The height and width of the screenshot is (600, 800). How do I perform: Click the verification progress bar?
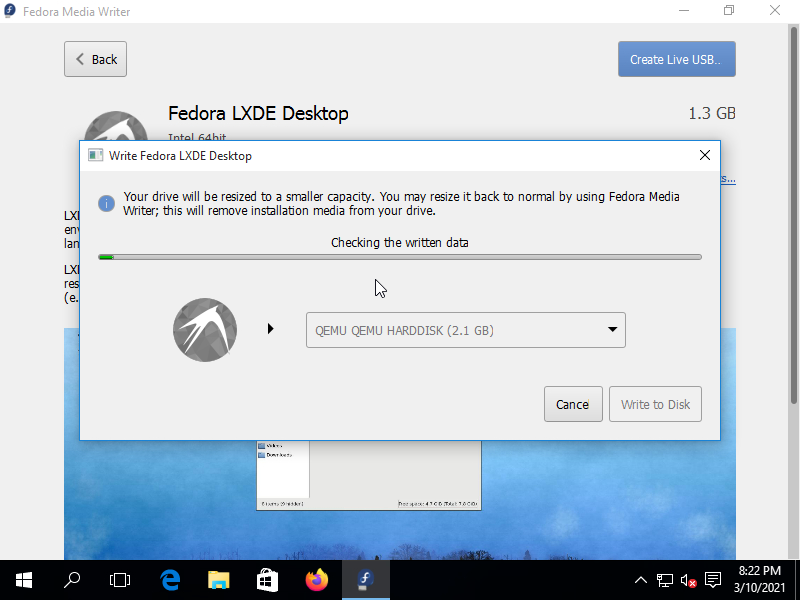(x=400, y=257)
